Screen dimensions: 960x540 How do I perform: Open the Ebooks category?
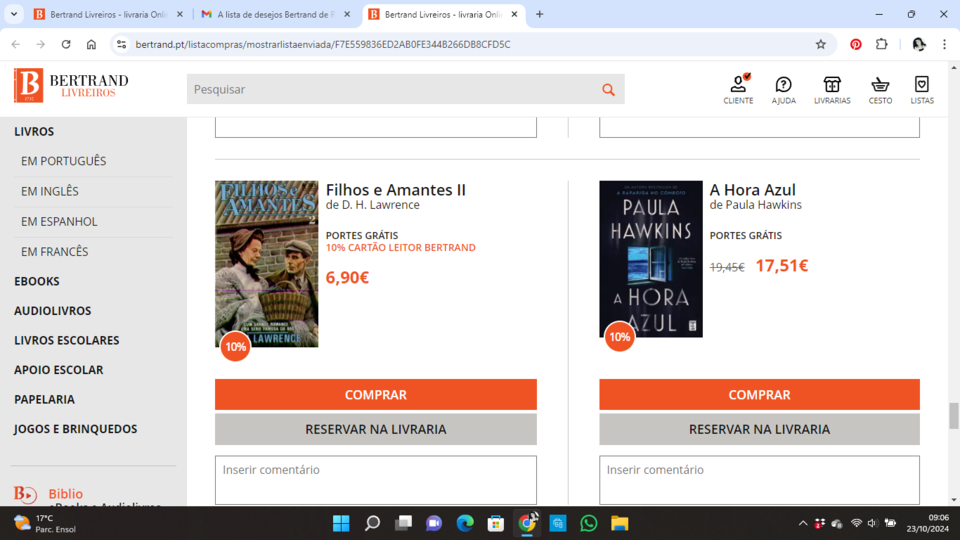[37, 281]
